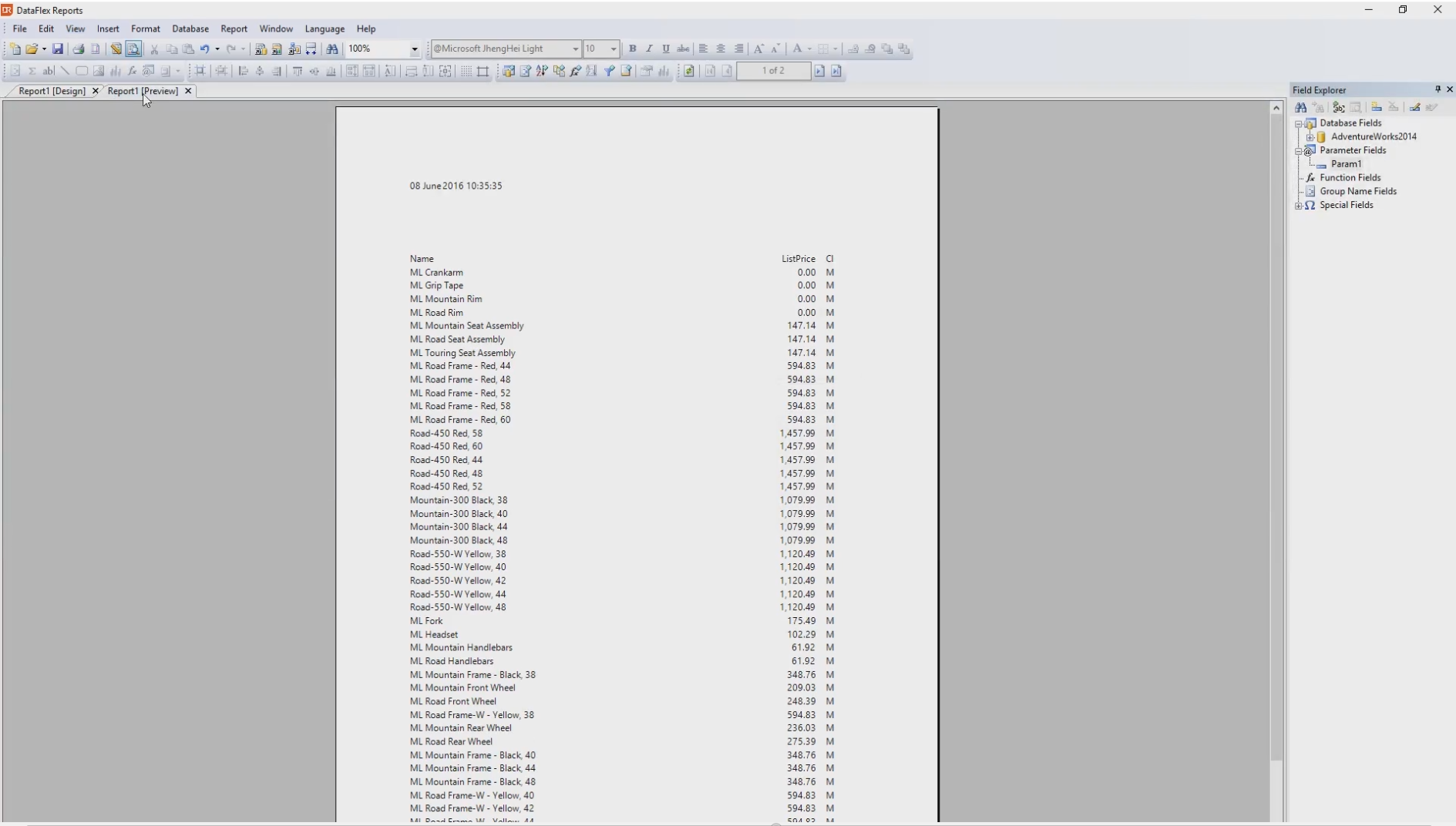This screenshot has width=1456, height=826.
Task: Click the Save report icon
Action: [58, 49]
